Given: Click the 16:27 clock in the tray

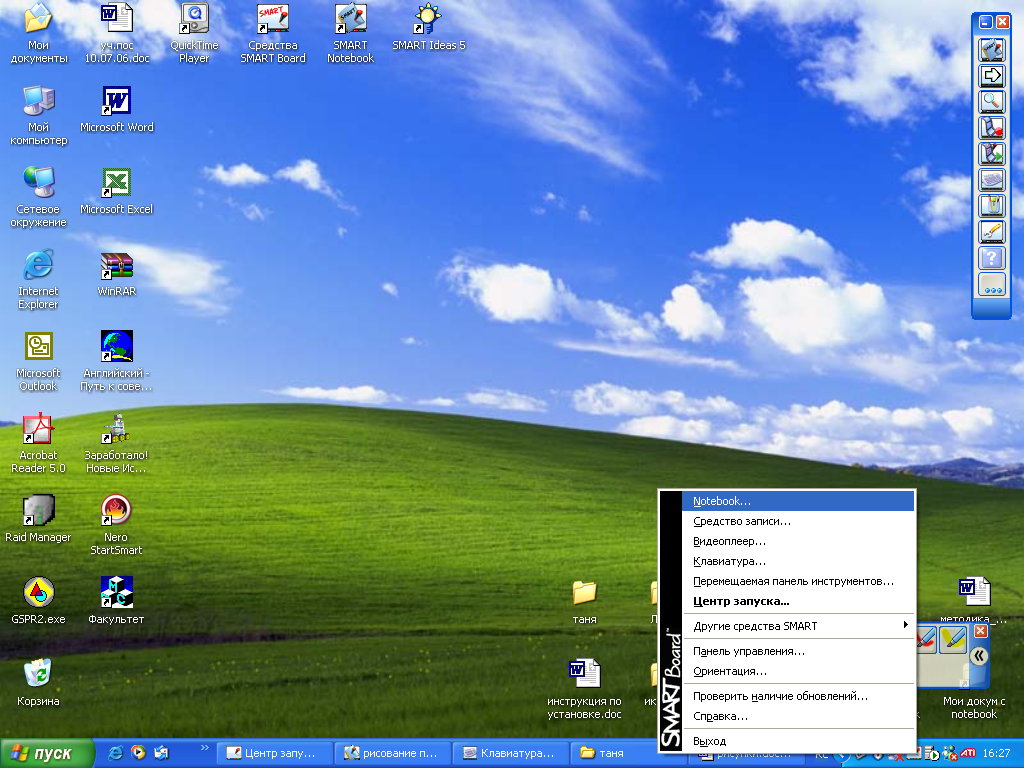Looking at the screenshot, I should click(997, 753).
